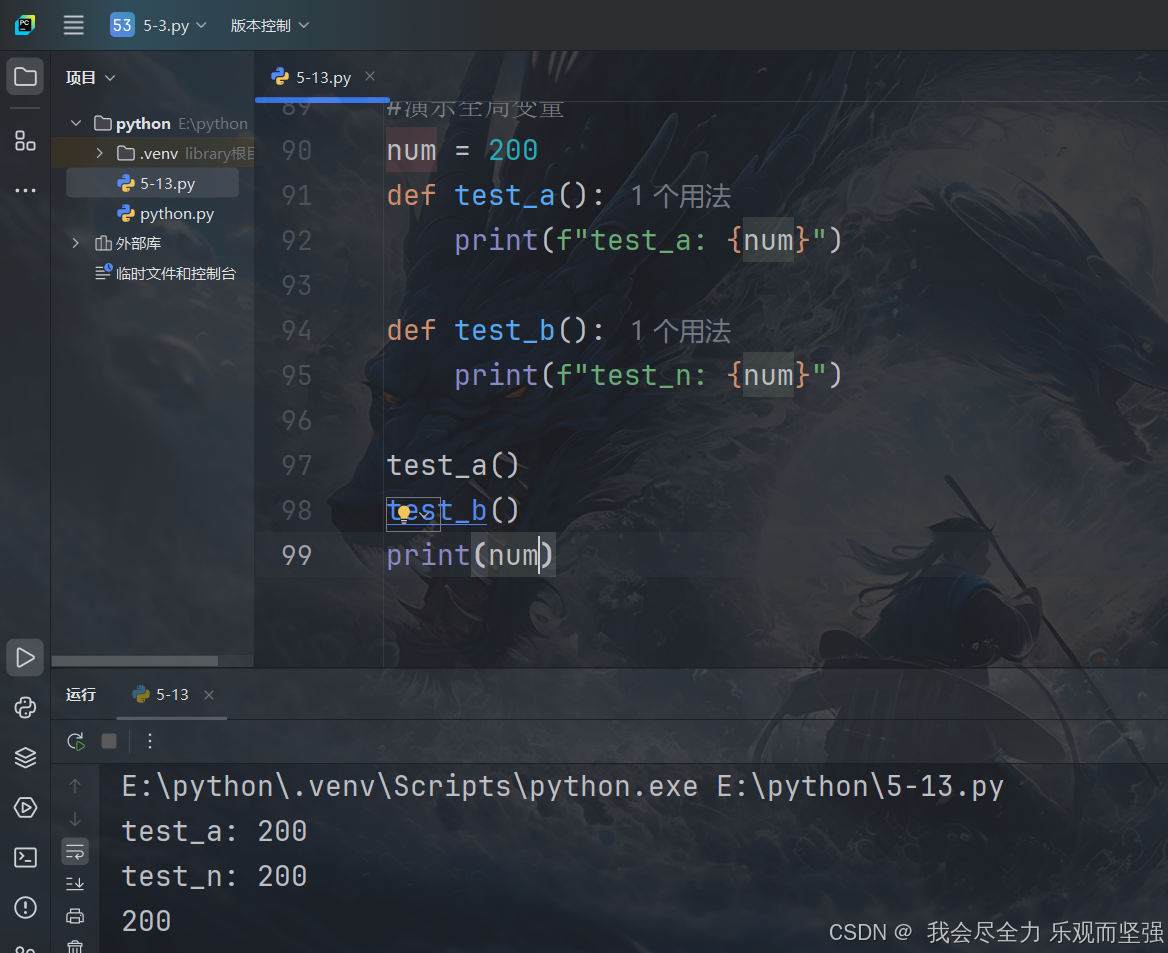This screenshot has height=953, width=1168.
Task: Place cursor on line 90 num assignment
Action: tap(462, 151)
